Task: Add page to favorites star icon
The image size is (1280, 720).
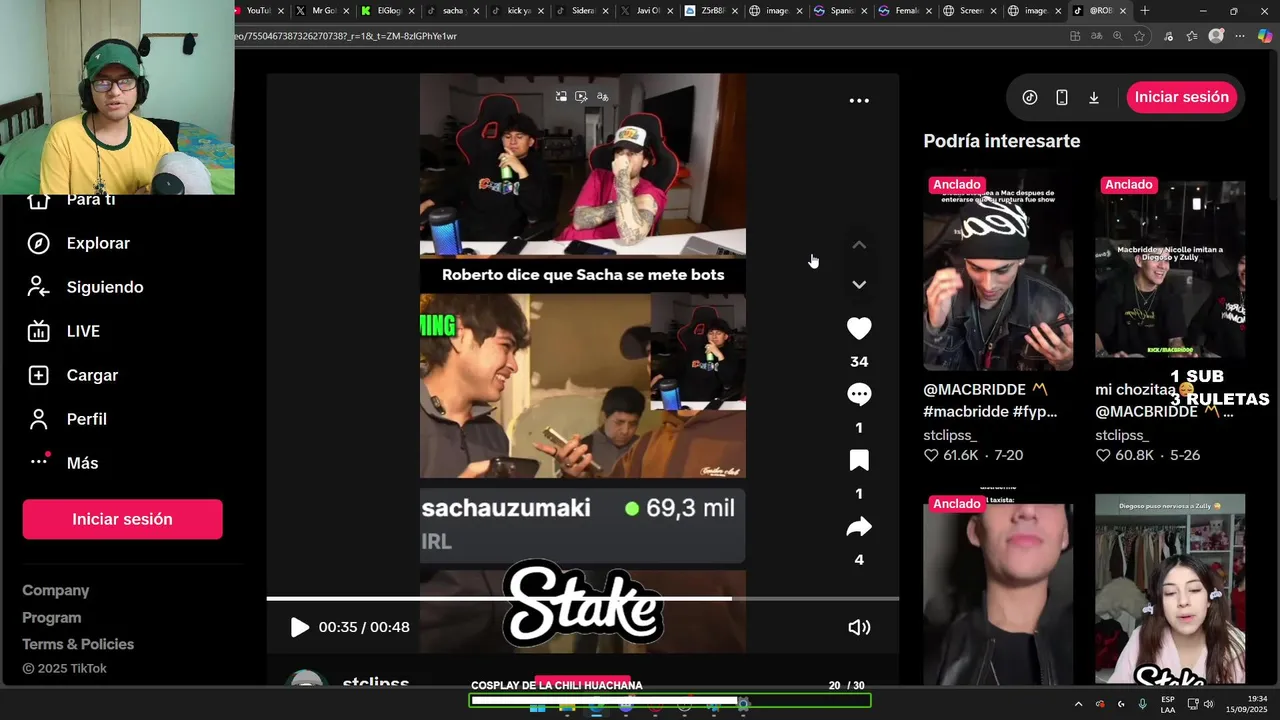Action: (x=1139, y=36)
